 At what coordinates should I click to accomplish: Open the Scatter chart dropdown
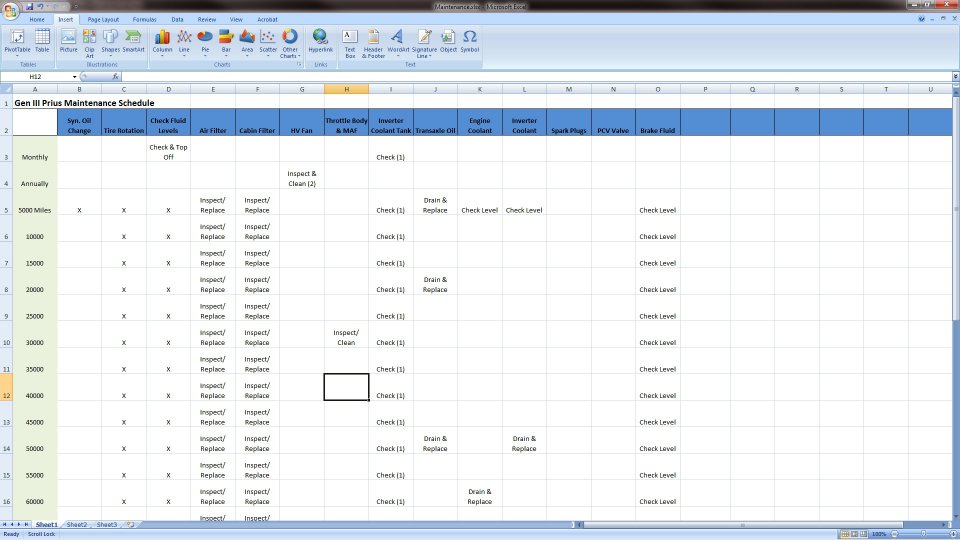(268, 43)
